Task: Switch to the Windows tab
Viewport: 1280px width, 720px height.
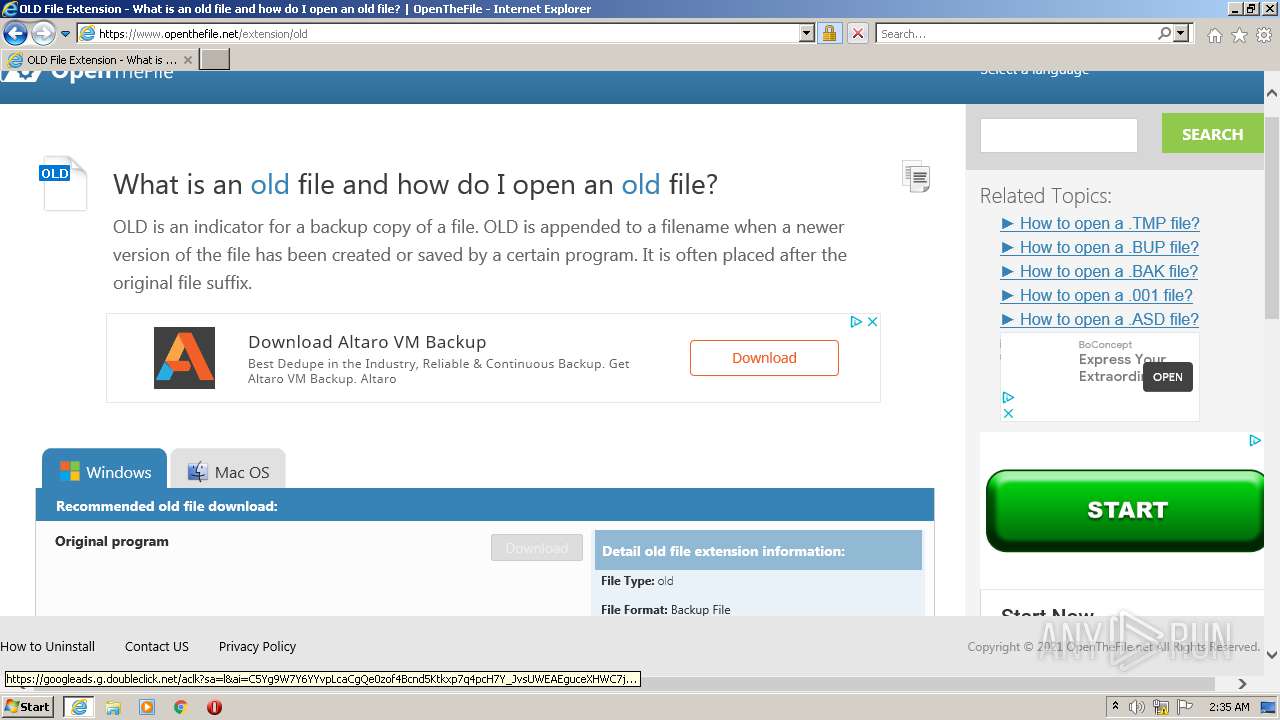Action: pos(105,471)
